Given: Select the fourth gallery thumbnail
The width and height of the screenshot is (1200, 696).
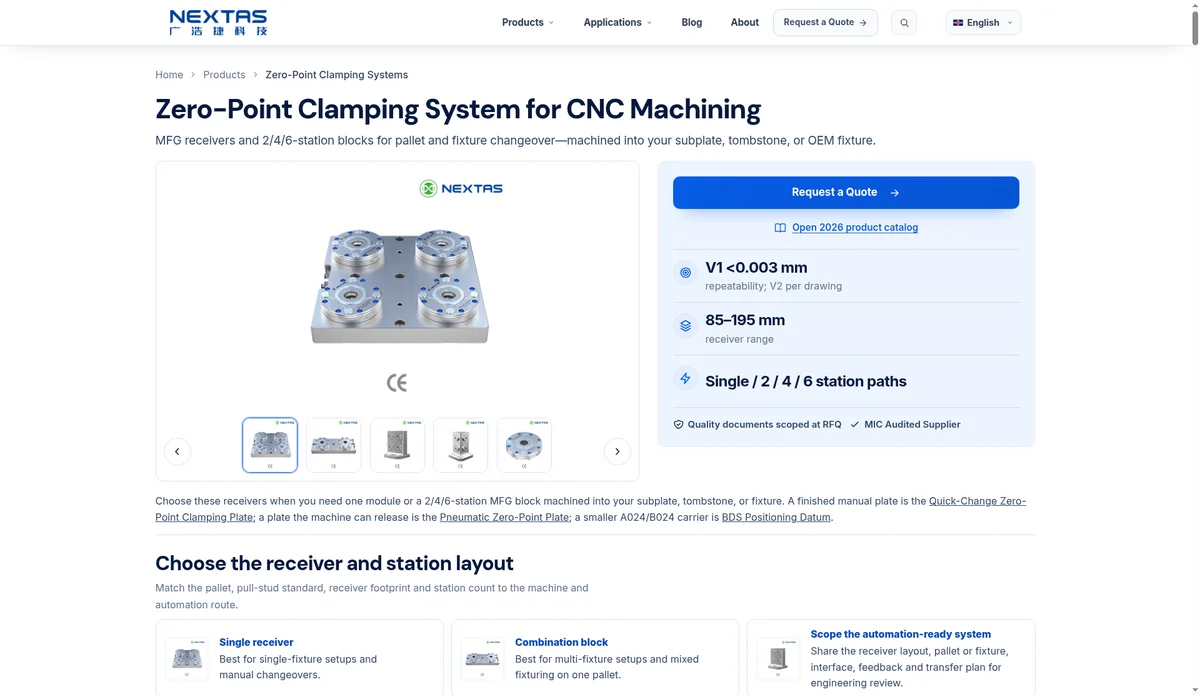Looking at the screenshot, I should (461, 445).
